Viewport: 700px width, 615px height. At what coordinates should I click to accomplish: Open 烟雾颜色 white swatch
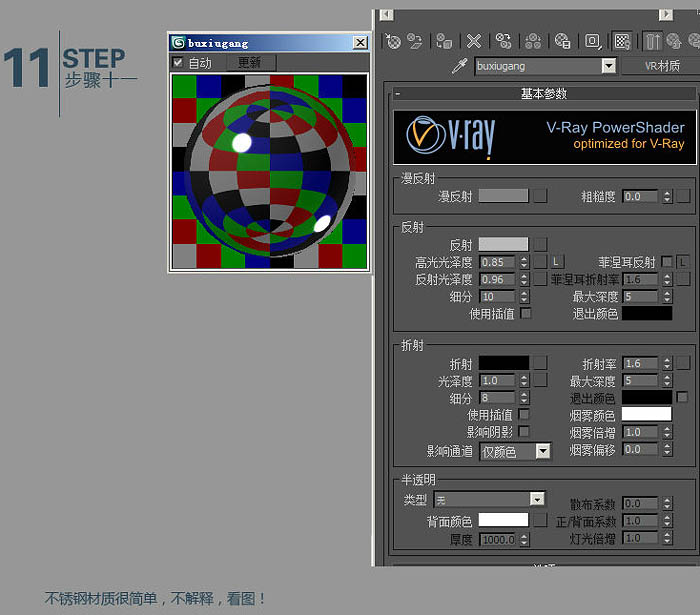click(647, 414)
